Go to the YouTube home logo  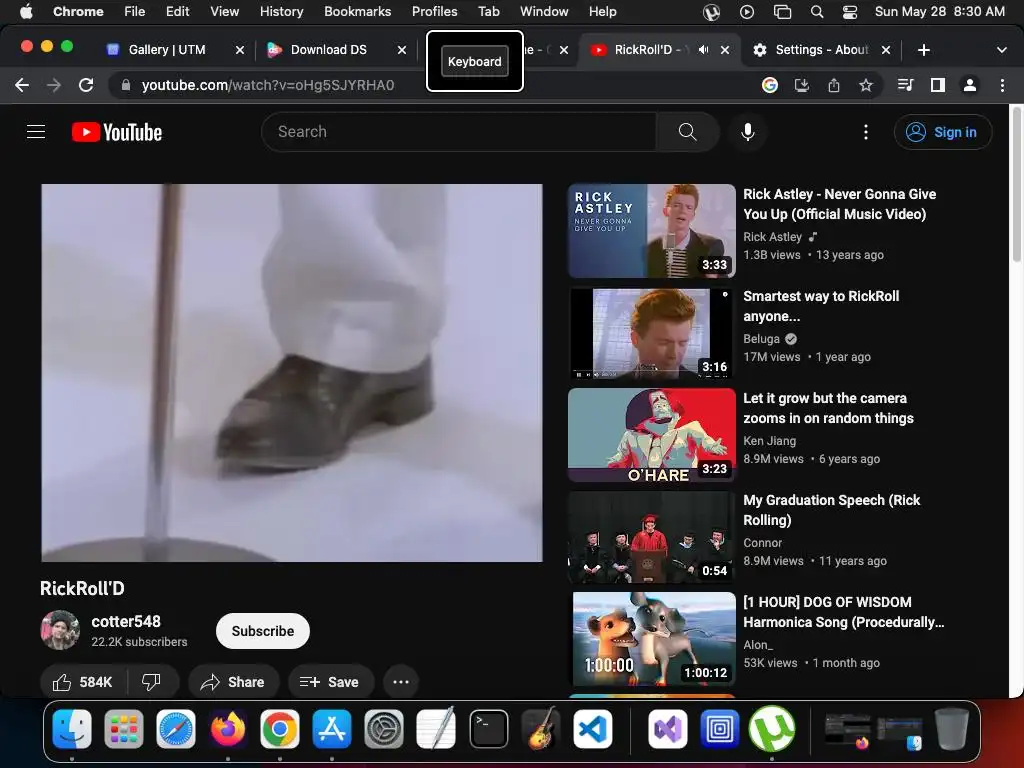pos(117,132)
